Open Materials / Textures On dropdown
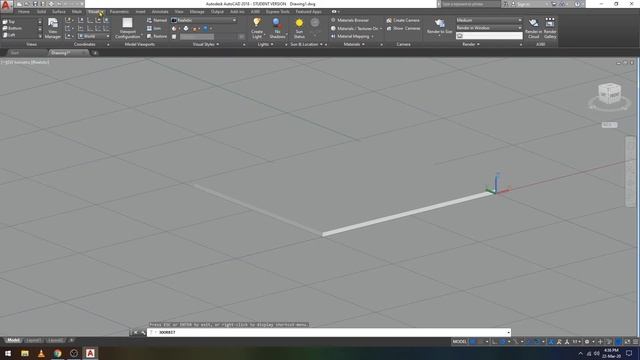Screen dimensions: 640x360 click(x=356, y=28)
